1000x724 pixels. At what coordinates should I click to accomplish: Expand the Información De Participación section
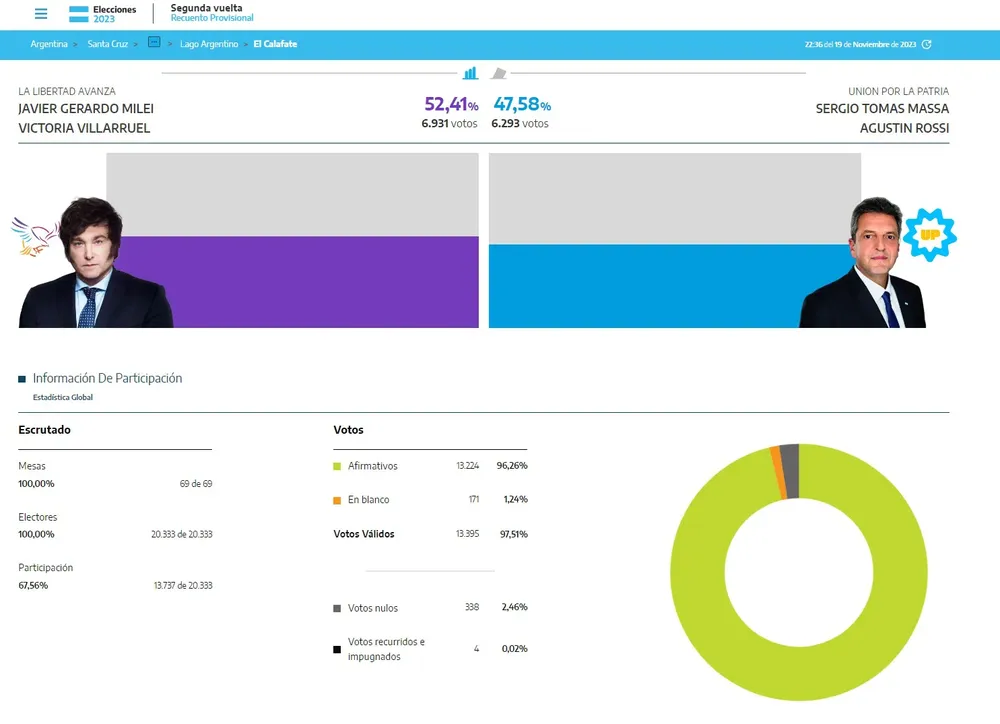tap(109, 378)
